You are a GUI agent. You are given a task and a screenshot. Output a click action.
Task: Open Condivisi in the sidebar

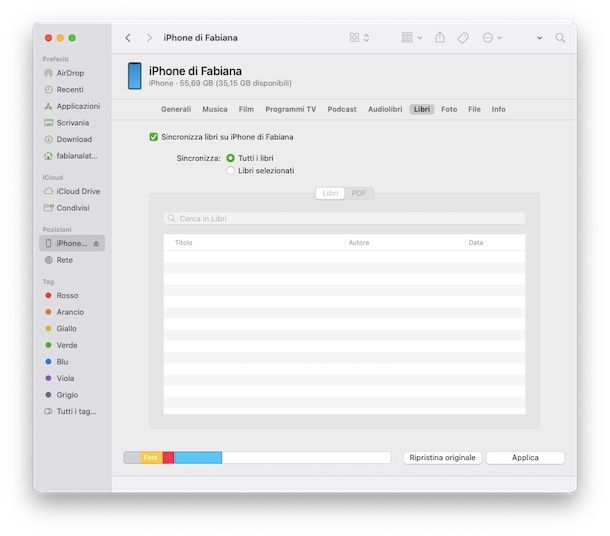(x=70, y=208)
